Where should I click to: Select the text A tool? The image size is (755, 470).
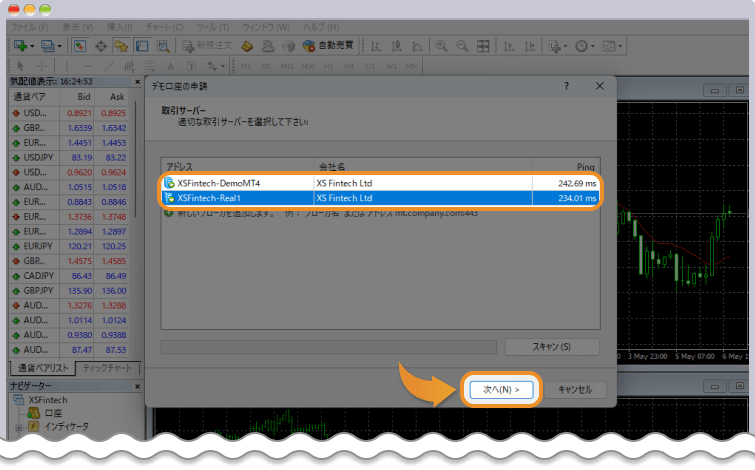point(170,66)
